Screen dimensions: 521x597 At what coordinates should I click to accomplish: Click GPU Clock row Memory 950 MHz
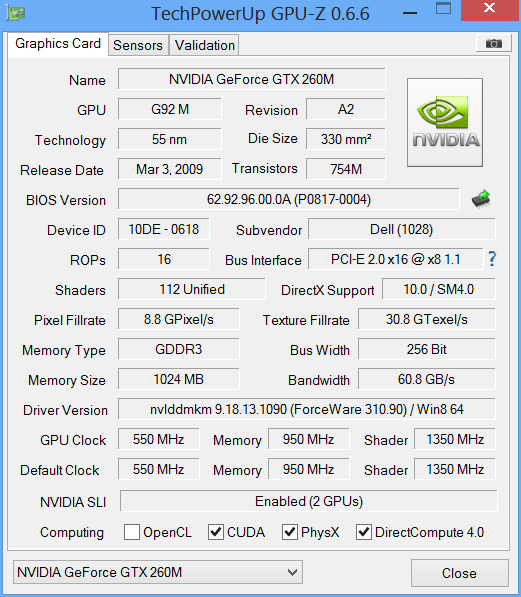308,439
